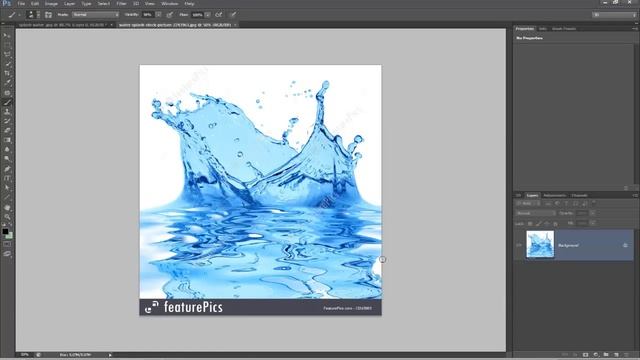640x360 pixels.
Task: Toggle the Brush panel
Action: click(x=48, y=15)
